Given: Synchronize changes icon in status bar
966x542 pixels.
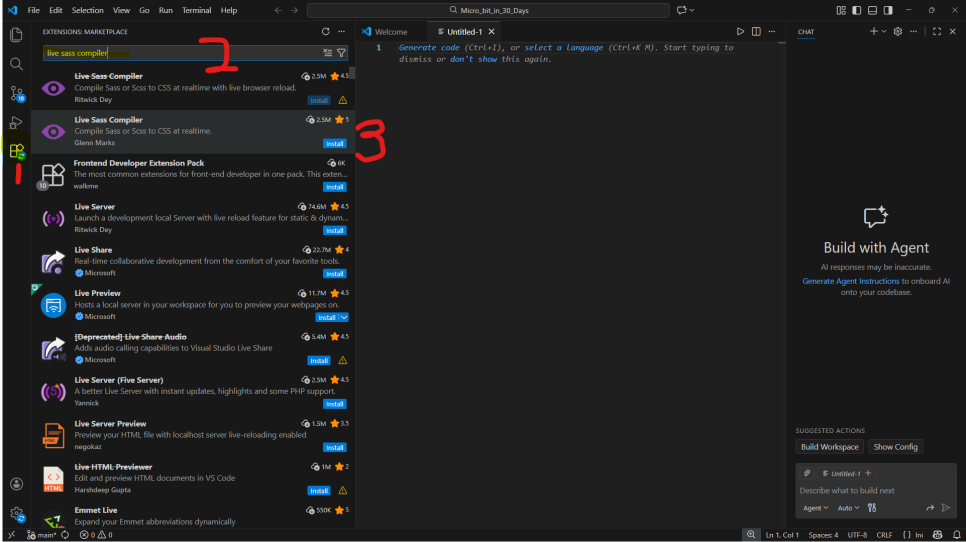Looking at the screenshot, I should click(x=65, y=535).
